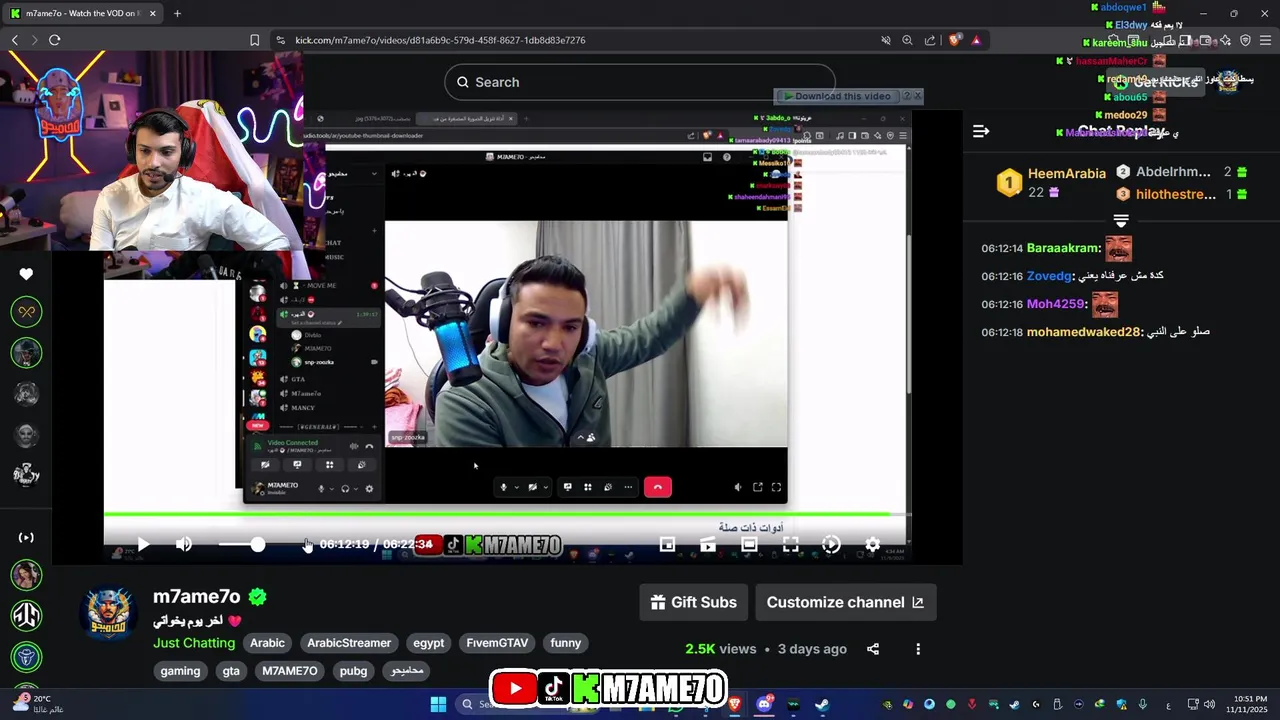The width and height of the screenshot is (1280, 720).
Task: Click the Gift Subs button
Action: (694, 602)
